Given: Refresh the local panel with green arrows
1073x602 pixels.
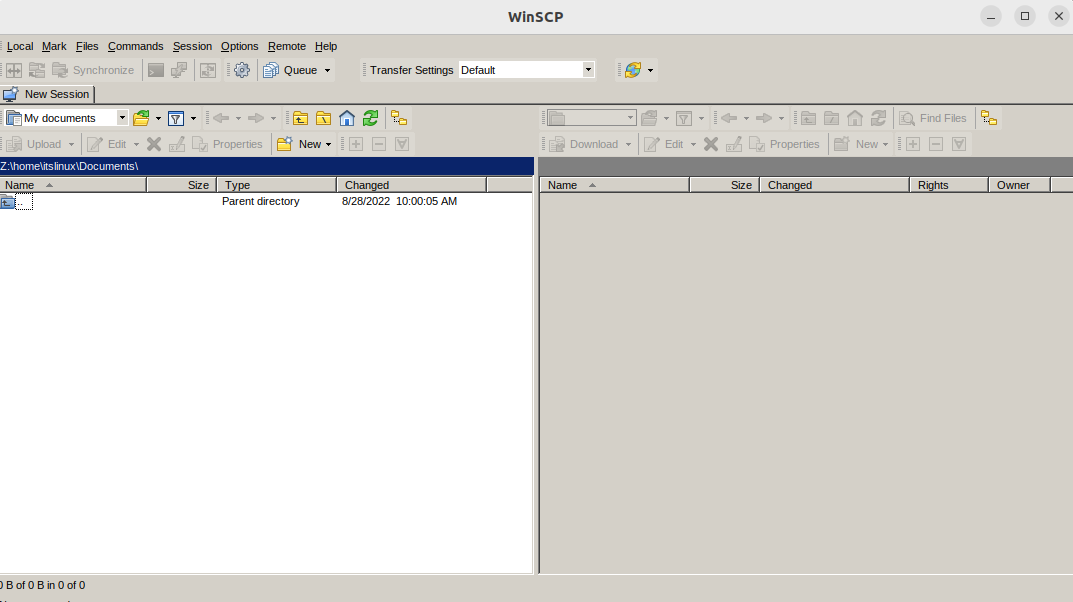Looking at the screenshot, I should click(370, 118).
